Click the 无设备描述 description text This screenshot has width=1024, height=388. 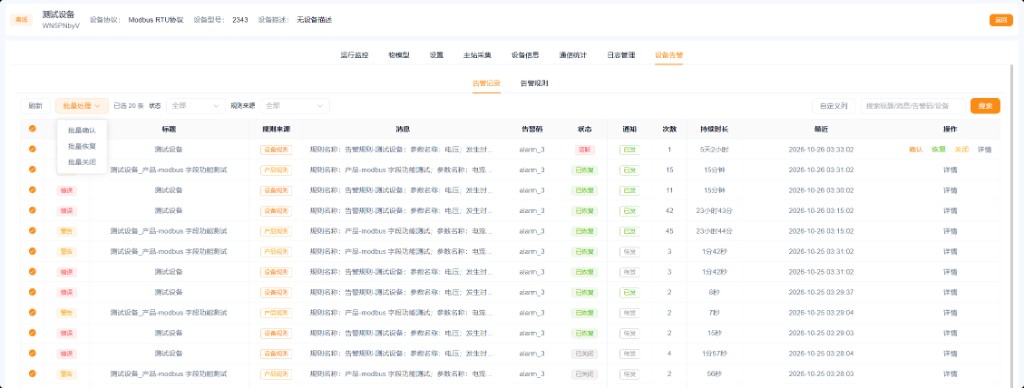[x=314, y=20]
